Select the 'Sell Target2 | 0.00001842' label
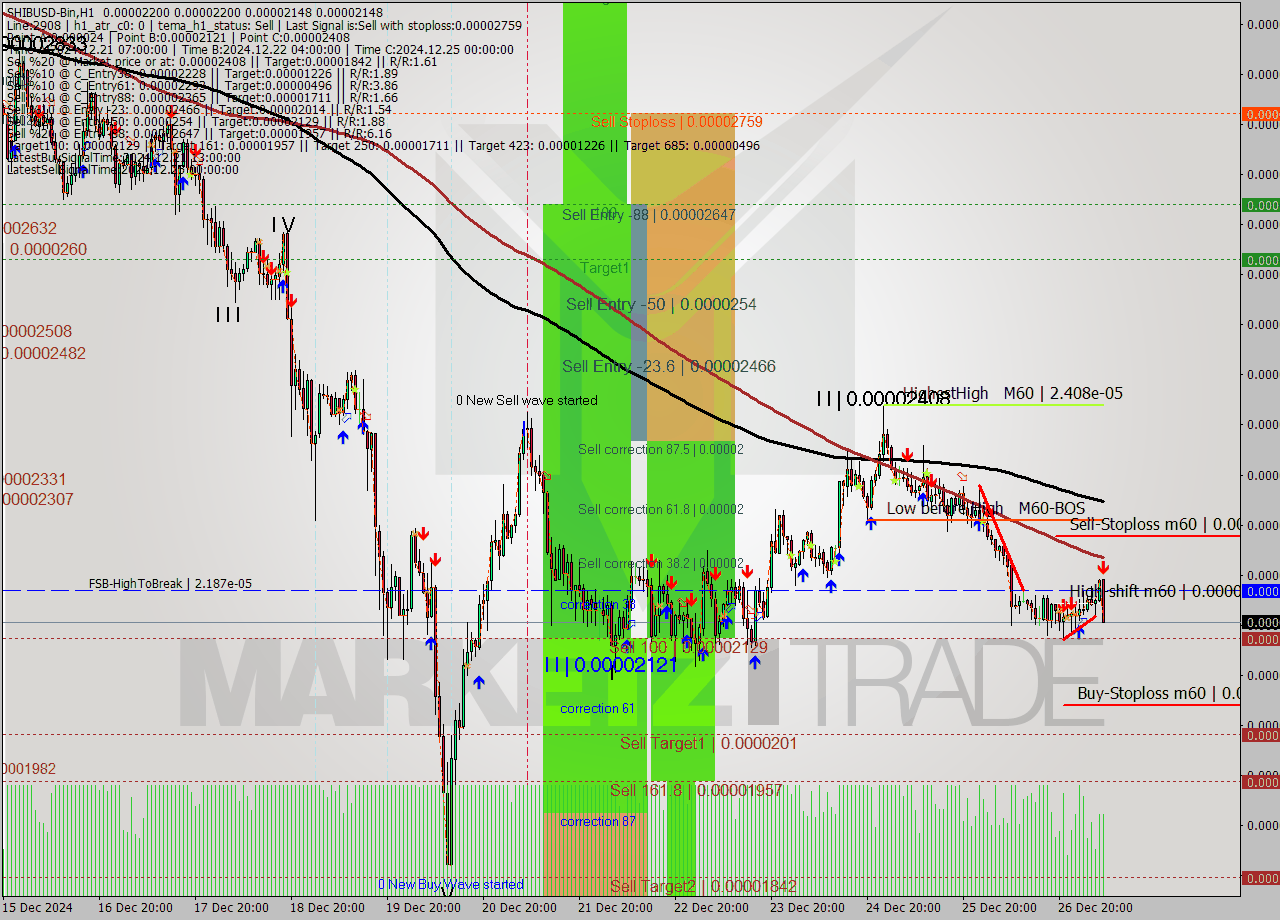This screenshot has height=920, width=1280. [703, 887]
